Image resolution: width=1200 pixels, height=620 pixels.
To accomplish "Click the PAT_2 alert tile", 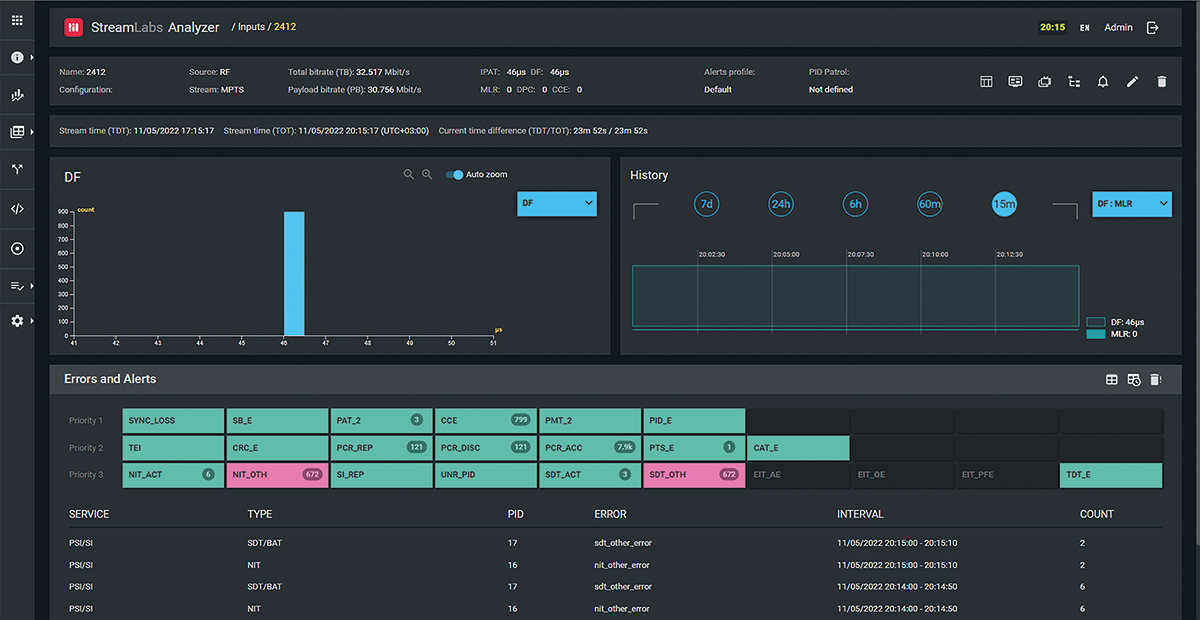I will (382, 420).
